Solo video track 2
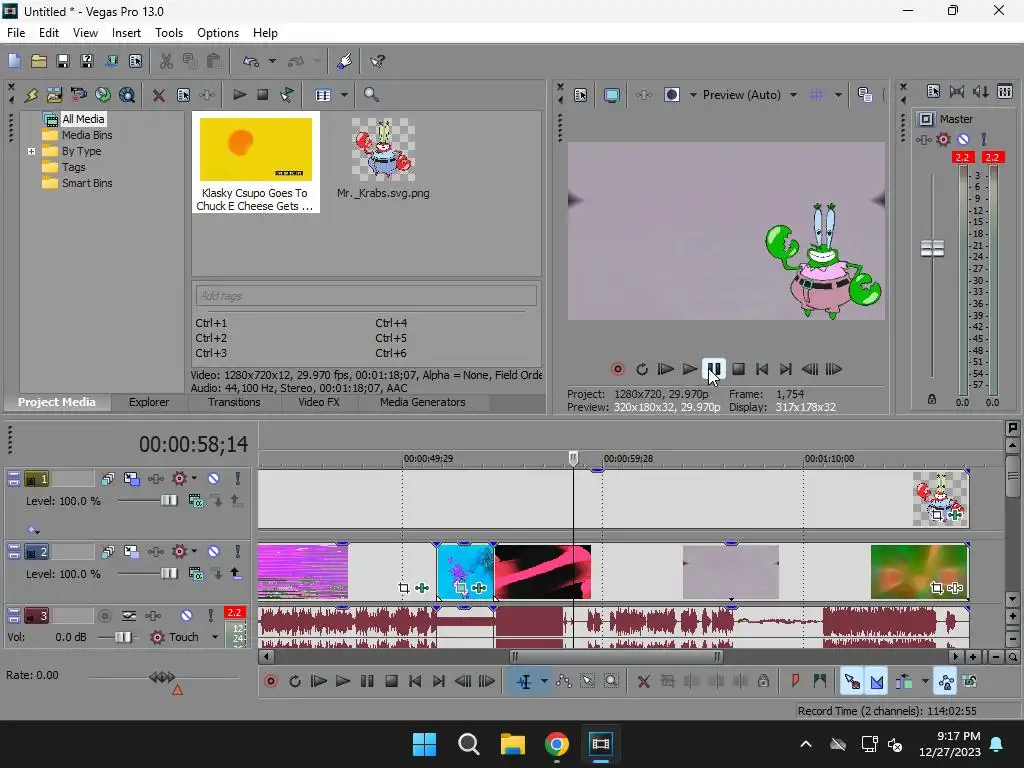This screenshot has width=1024, height=768. (x=238, y=552)
